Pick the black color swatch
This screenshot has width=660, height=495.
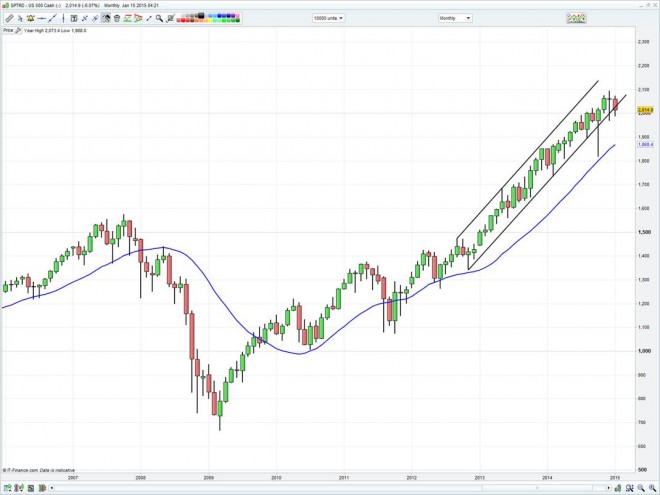click(x=200, y=16)
